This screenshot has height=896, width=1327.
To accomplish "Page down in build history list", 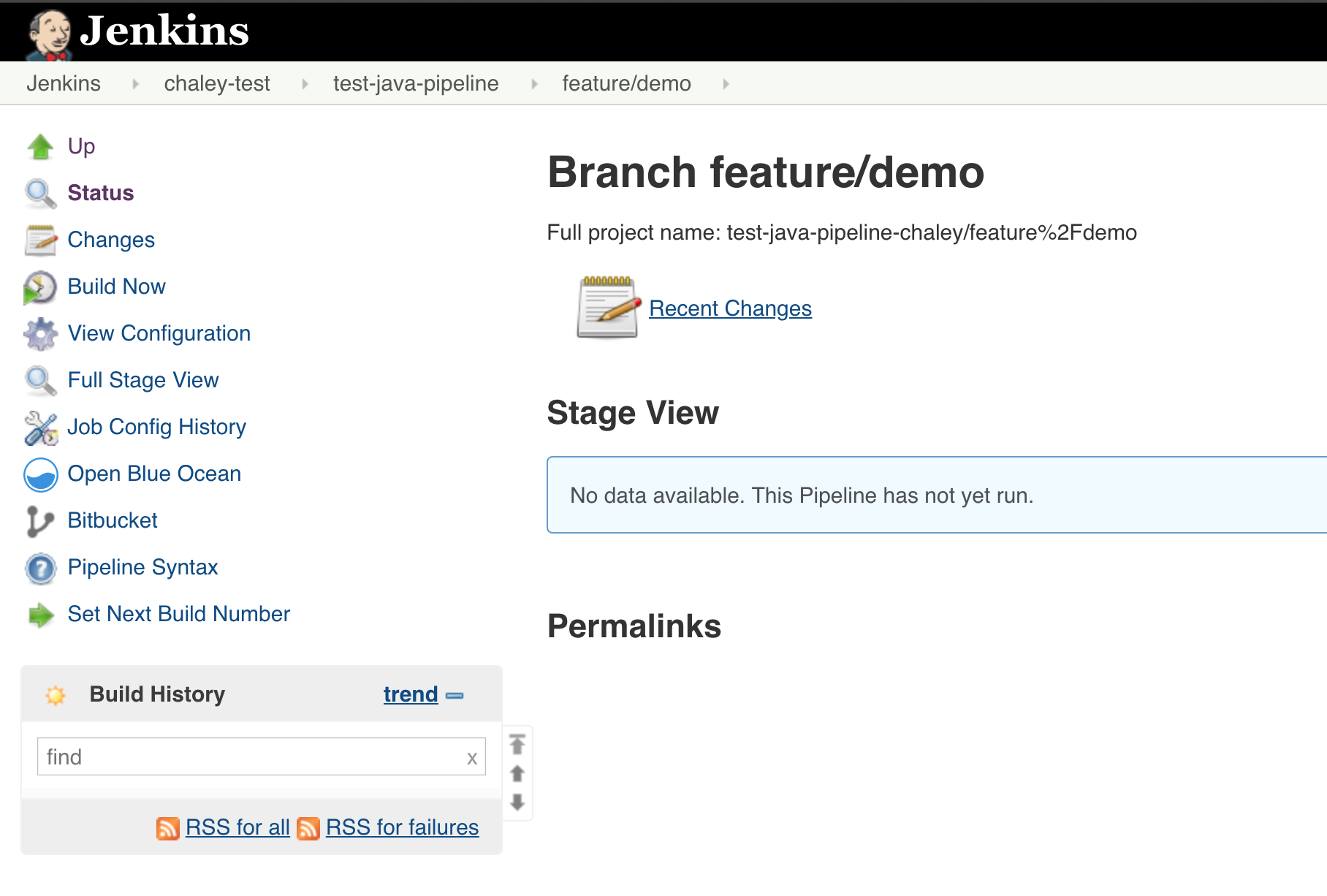I will [x=517, y=802].
